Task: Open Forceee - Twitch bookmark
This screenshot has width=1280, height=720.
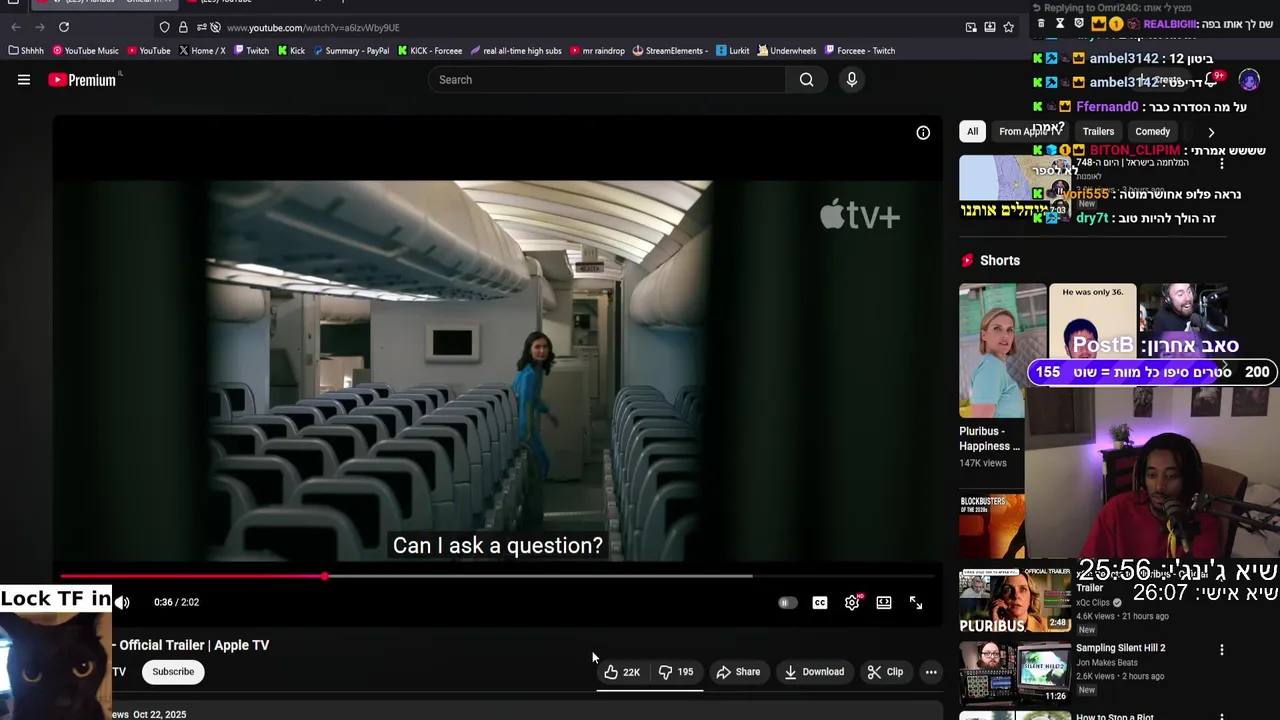Action: tap(860, 51)
